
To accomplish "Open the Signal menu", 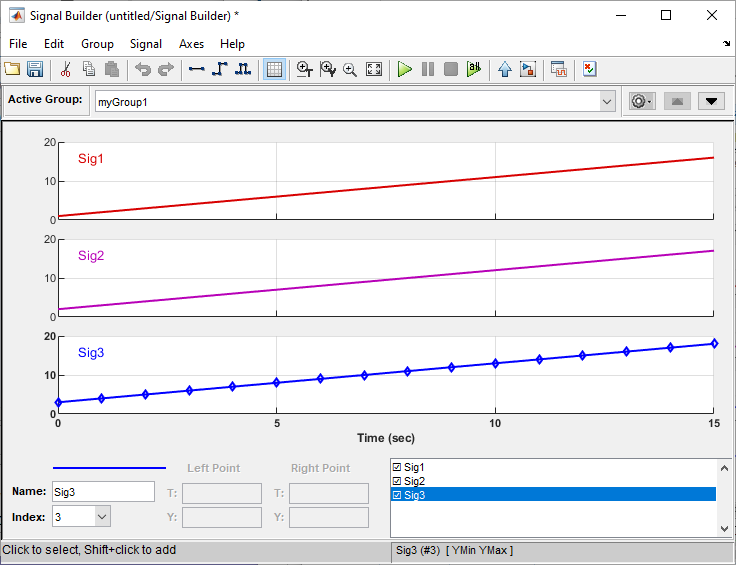I will (x=146, y=44).
